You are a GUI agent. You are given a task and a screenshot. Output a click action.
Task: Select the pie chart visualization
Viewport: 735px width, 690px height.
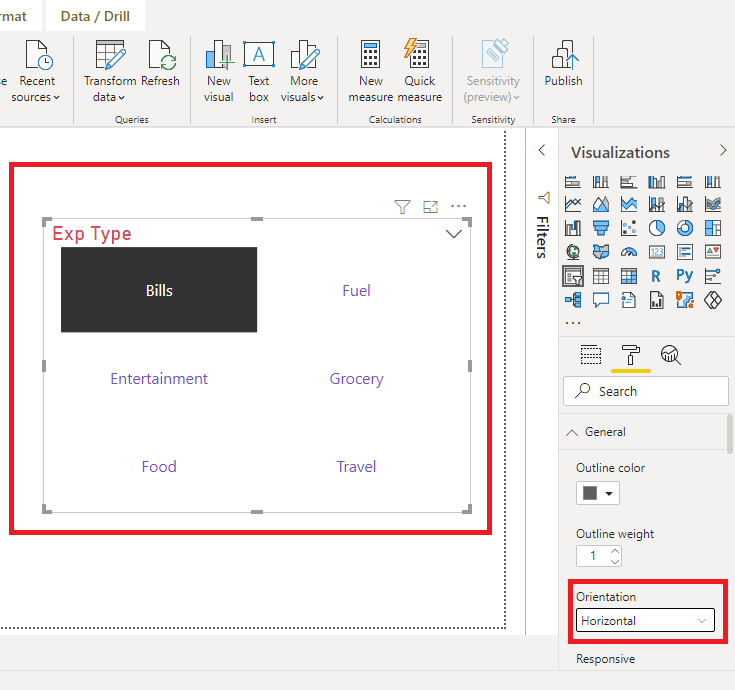coord(657,228)
